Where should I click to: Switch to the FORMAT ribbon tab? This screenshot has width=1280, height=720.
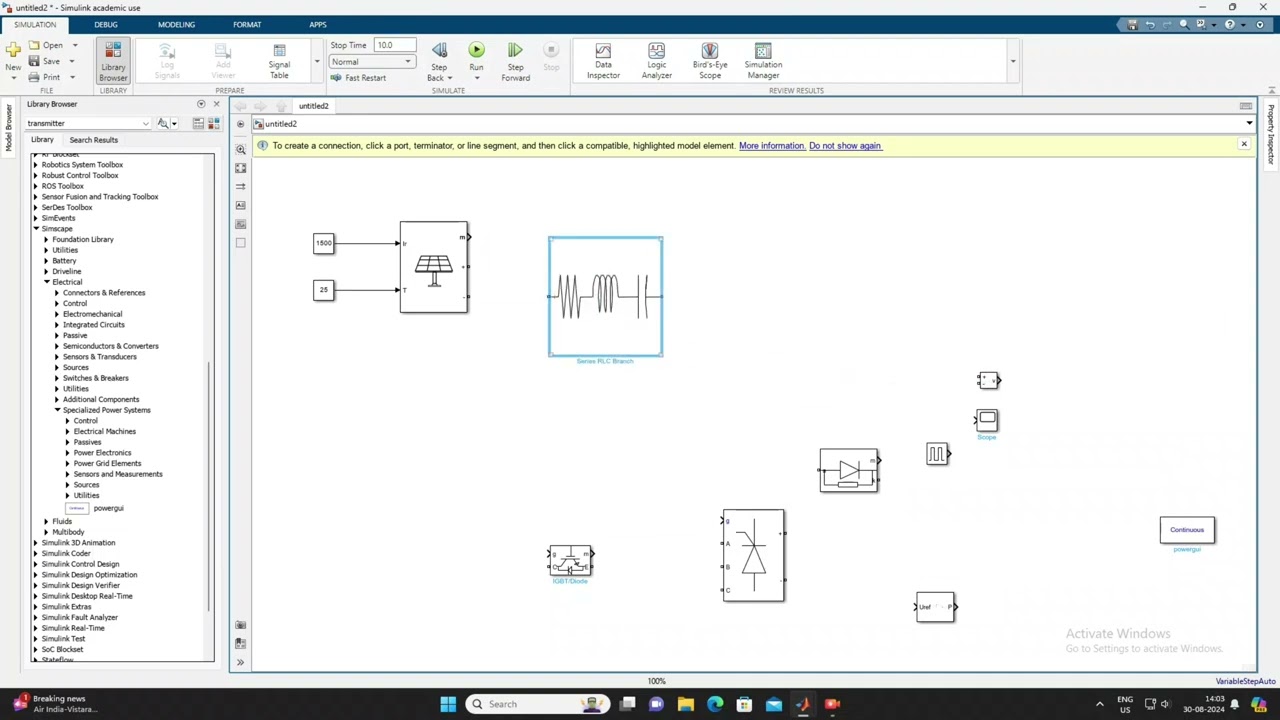pyautogui.click(x=247, y=24)
